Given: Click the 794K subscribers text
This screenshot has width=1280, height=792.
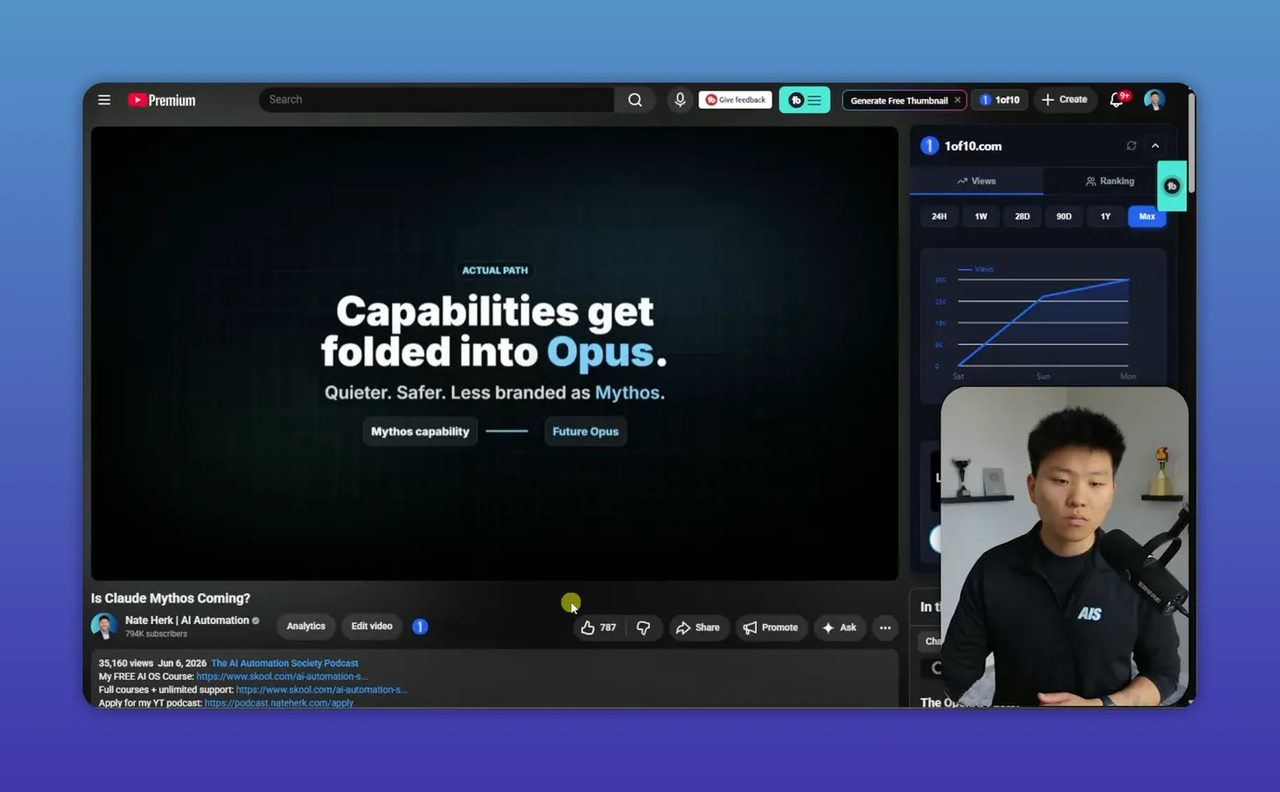Looking at the screenshot, I should 156,634.
